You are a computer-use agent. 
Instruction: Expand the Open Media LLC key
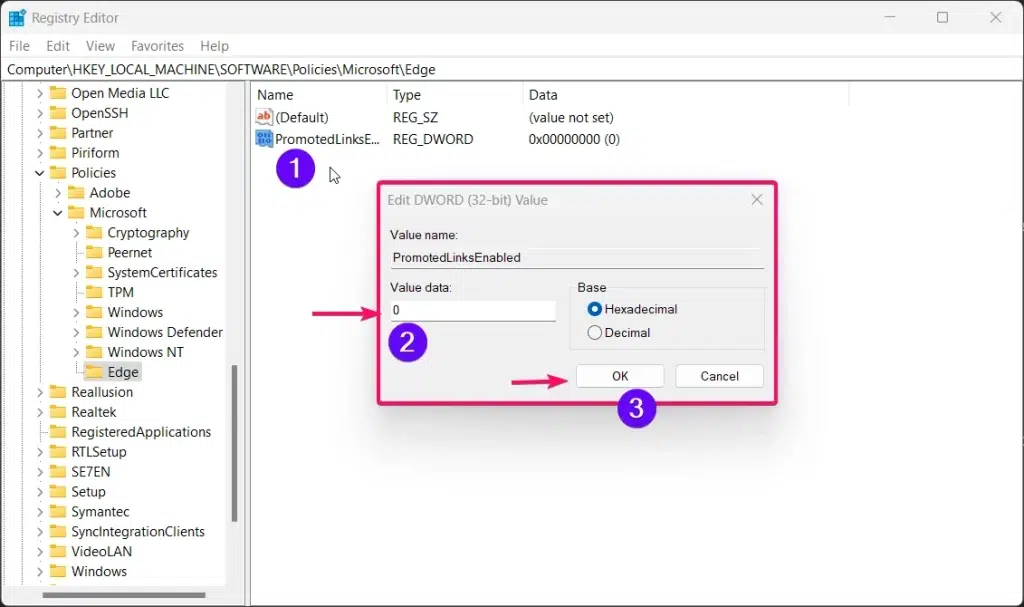[40, 93]
